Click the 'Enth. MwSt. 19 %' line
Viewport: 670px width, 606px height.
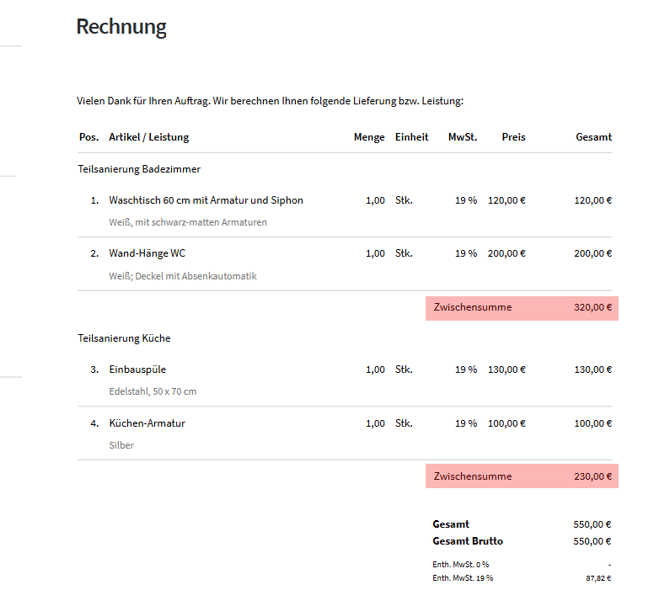point(462,578)
